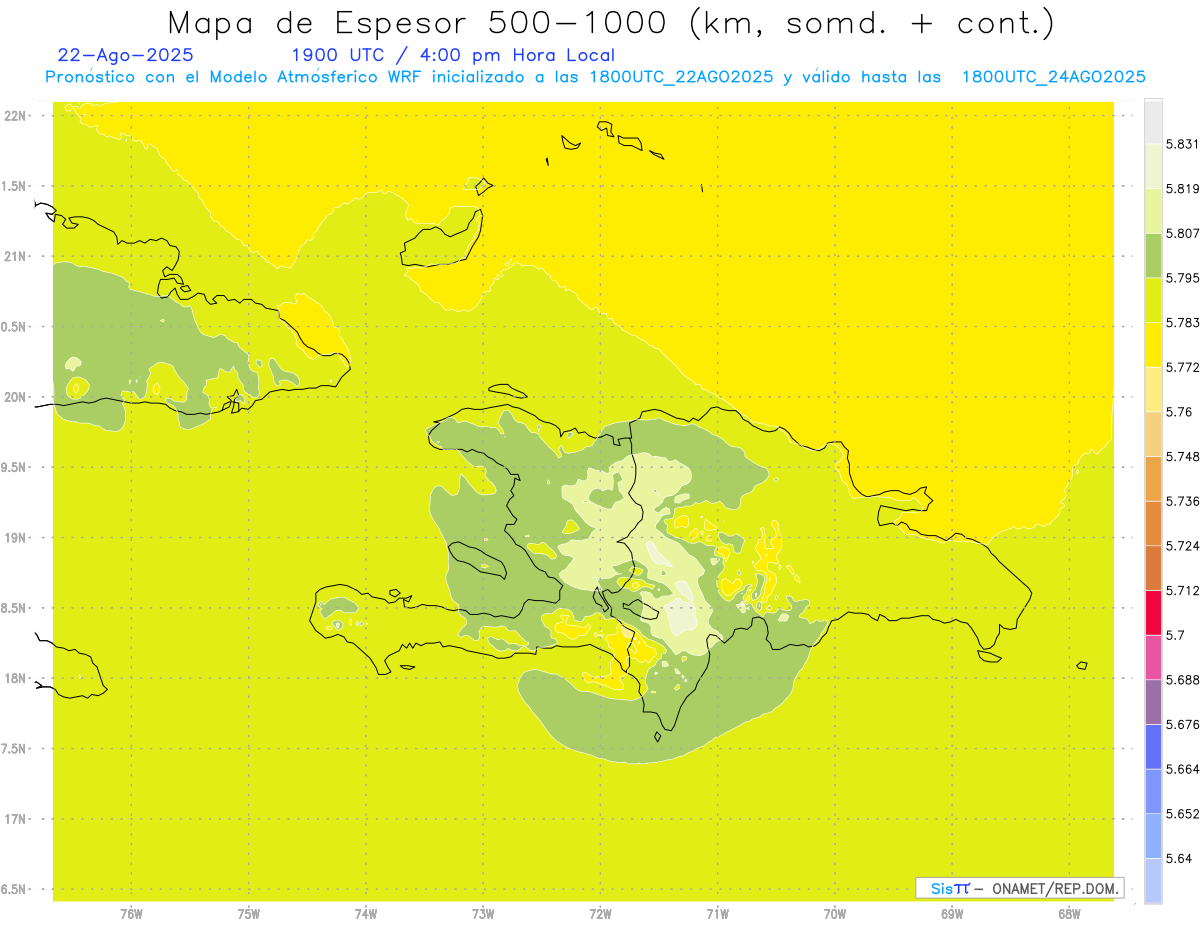Click the color bar value 5.831
1200x927 pixels.
1181,144
